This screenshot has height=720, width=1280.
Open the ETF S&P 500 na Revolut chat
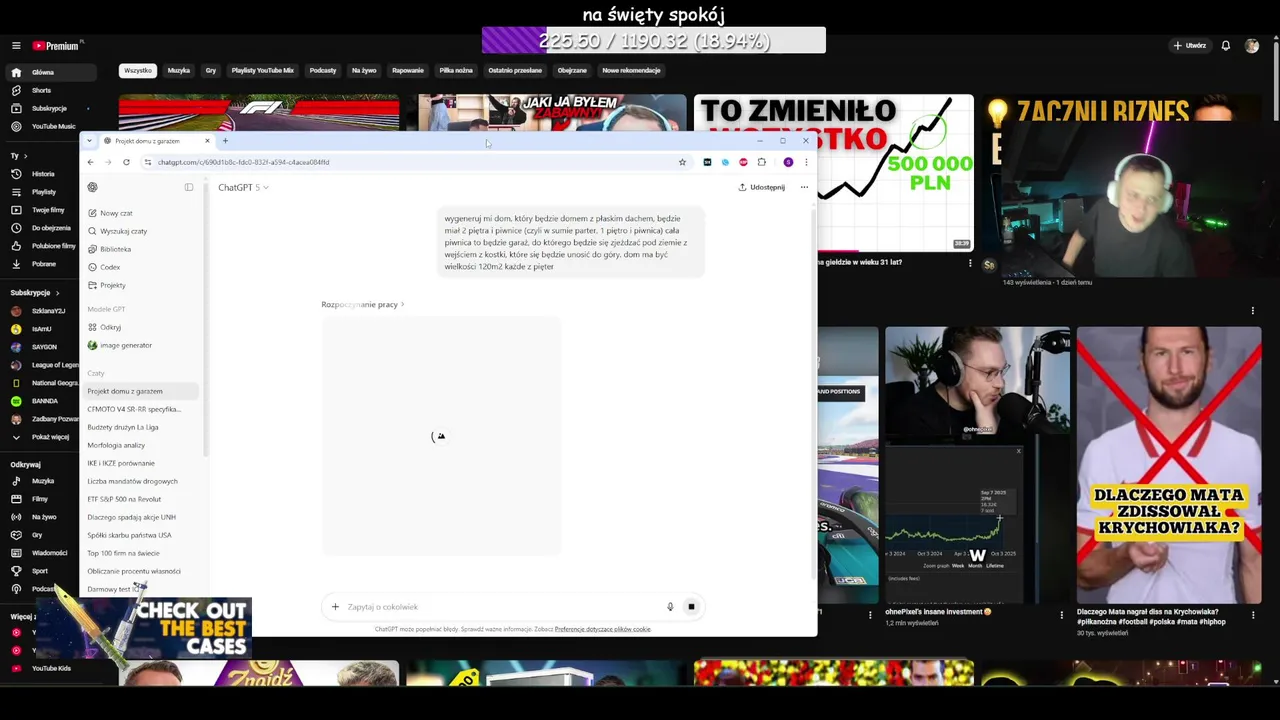coord(124,499)
